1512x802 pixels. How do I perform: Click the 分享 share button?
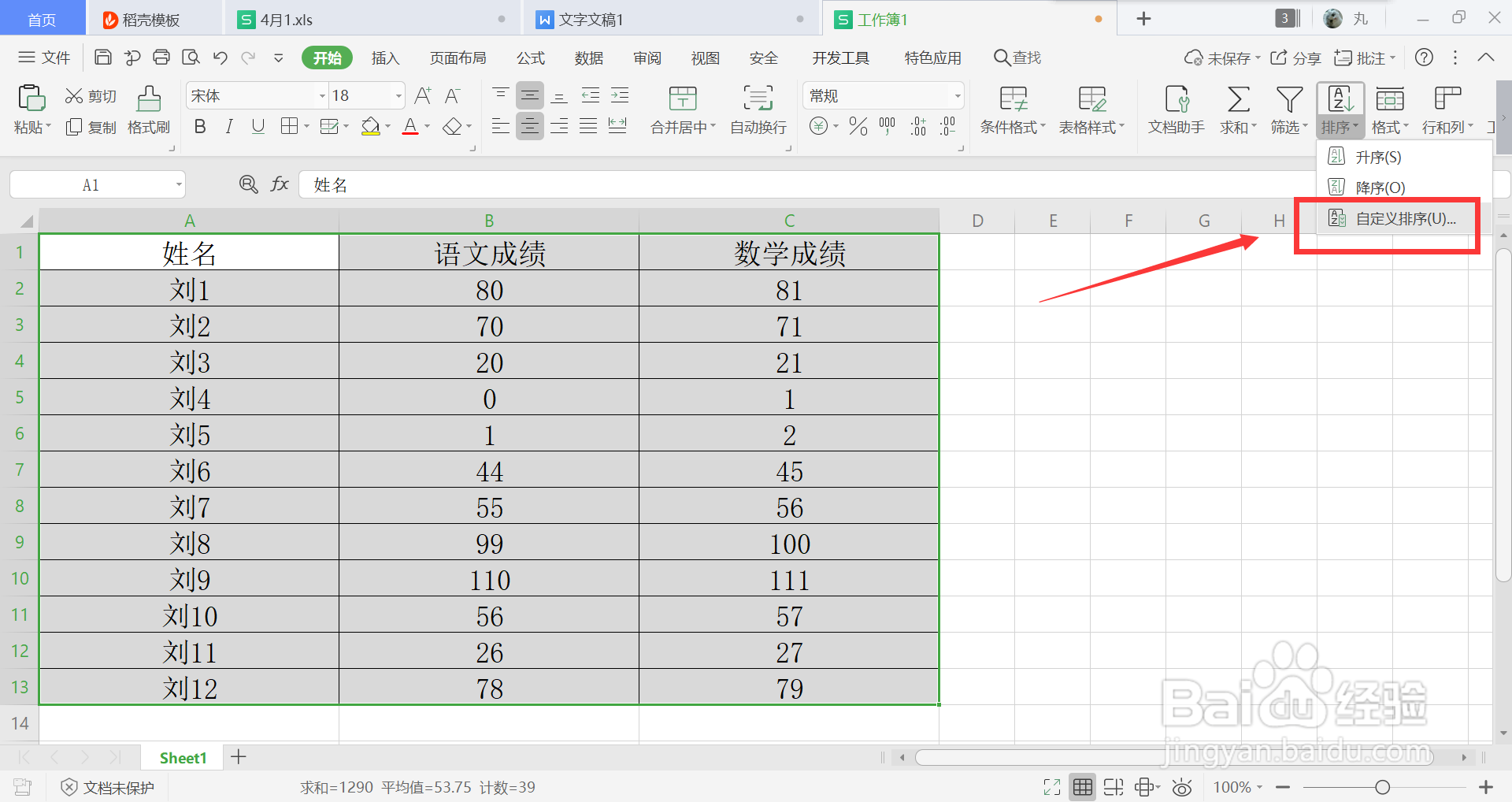coord(1295,57)
